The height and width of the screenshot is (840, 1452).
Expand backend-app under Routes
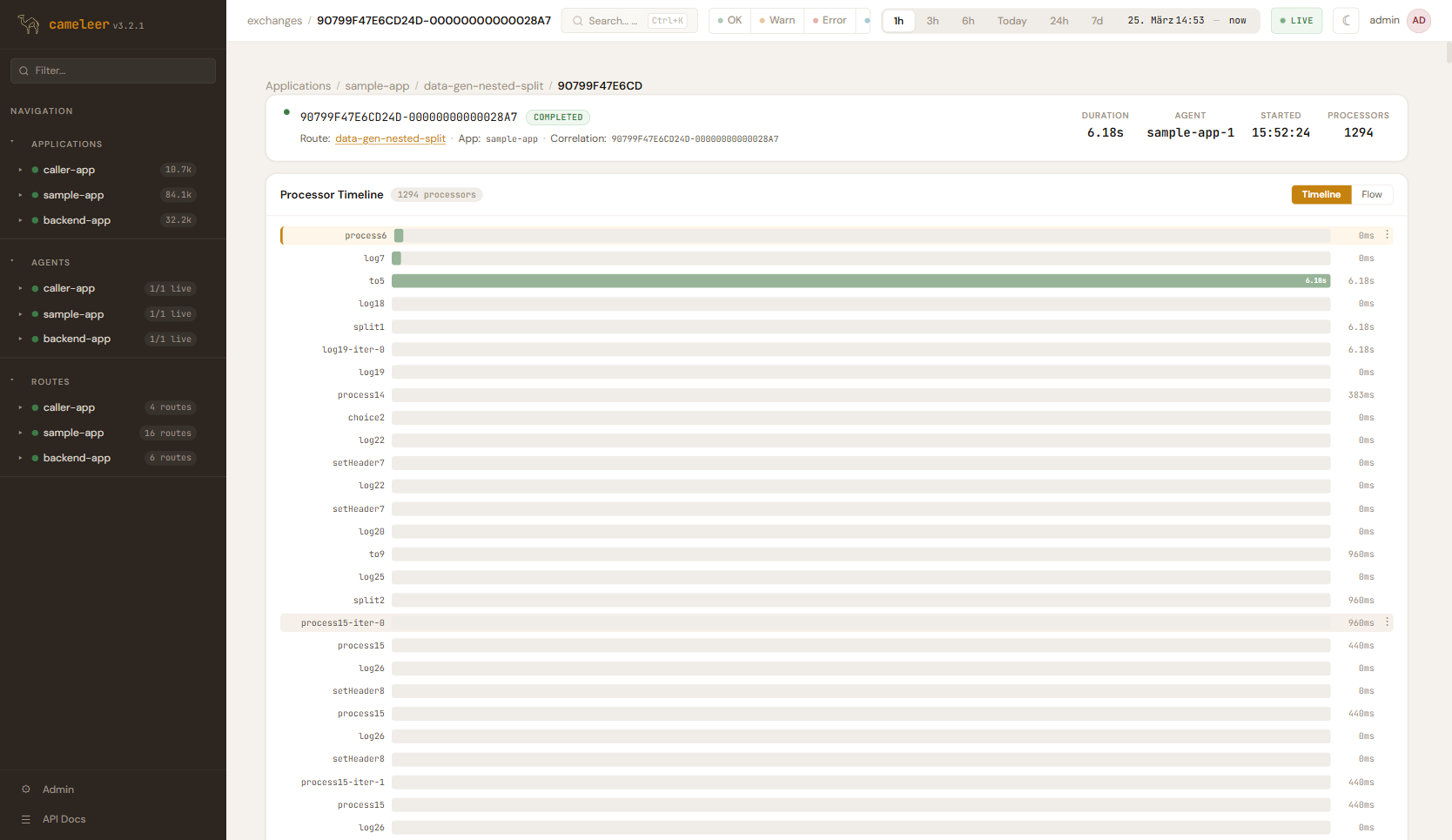click(x=20, y=458)
